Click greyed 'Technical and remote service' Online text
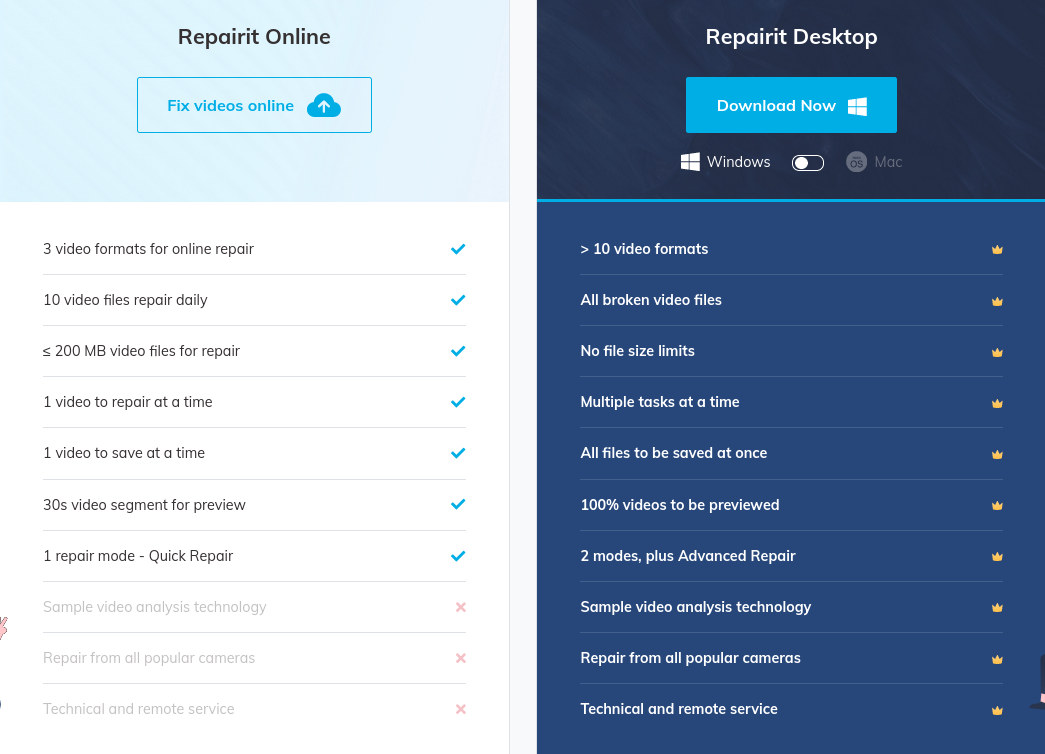This screenshot has width=1045, height=754. 139,709
